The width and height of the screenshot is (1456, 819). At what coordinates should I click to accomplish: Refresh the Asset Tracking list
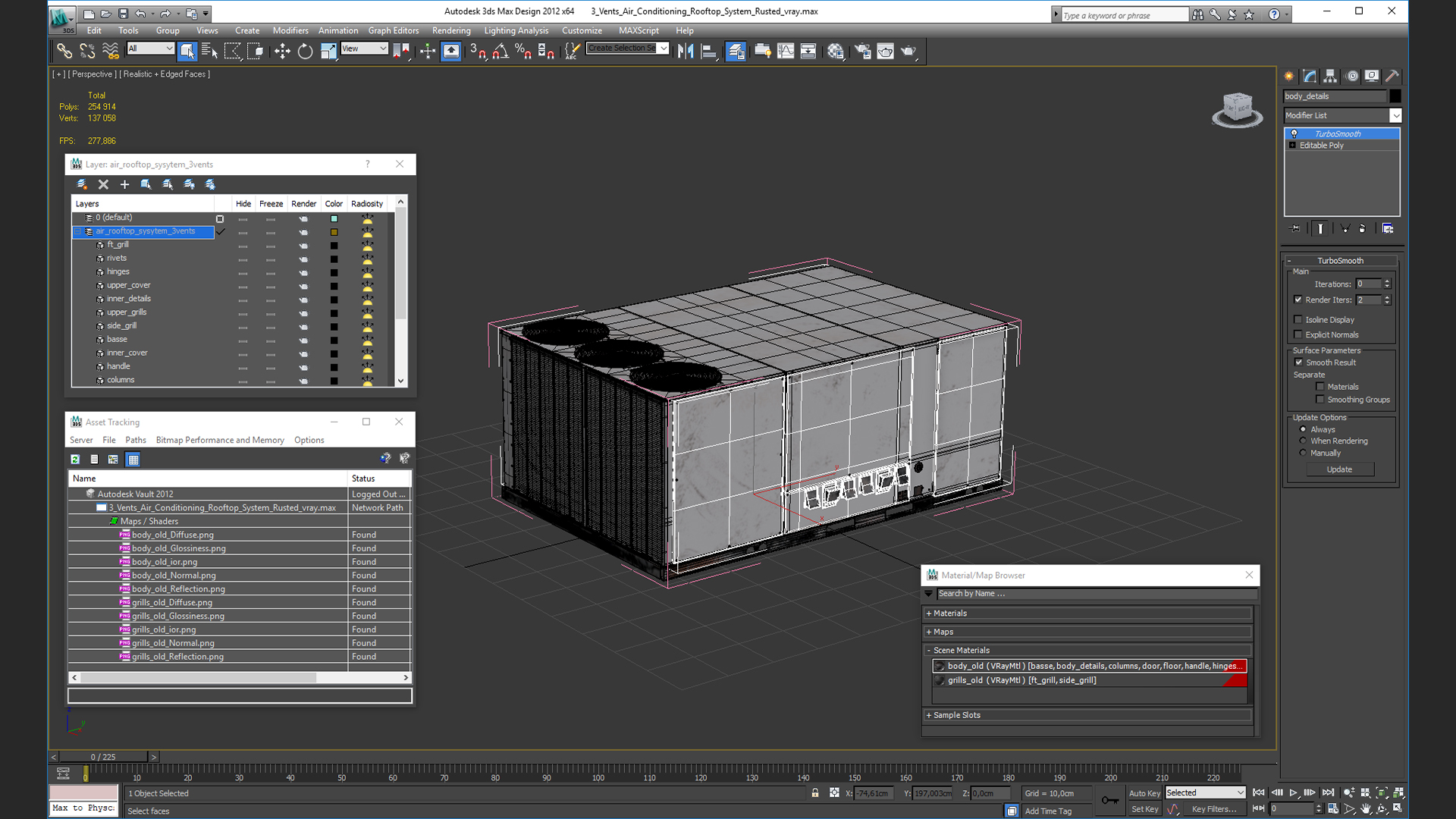pos(75,460)
